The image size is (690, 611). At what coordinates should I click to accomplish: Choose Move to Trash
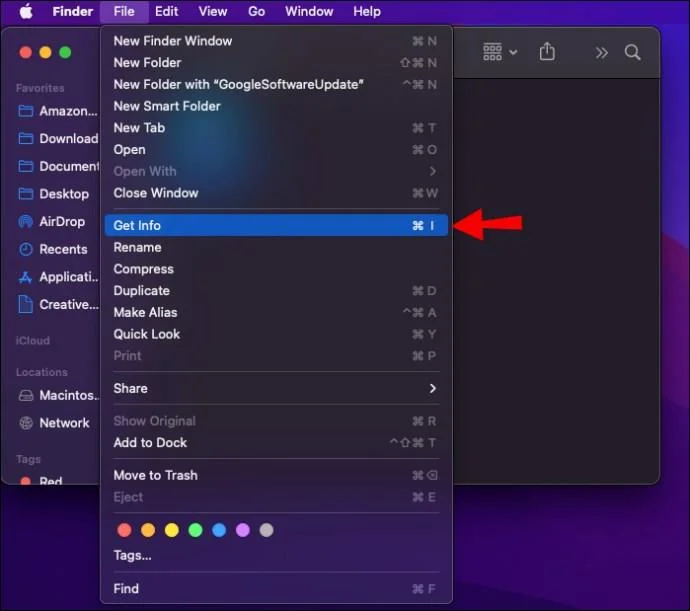276,475
